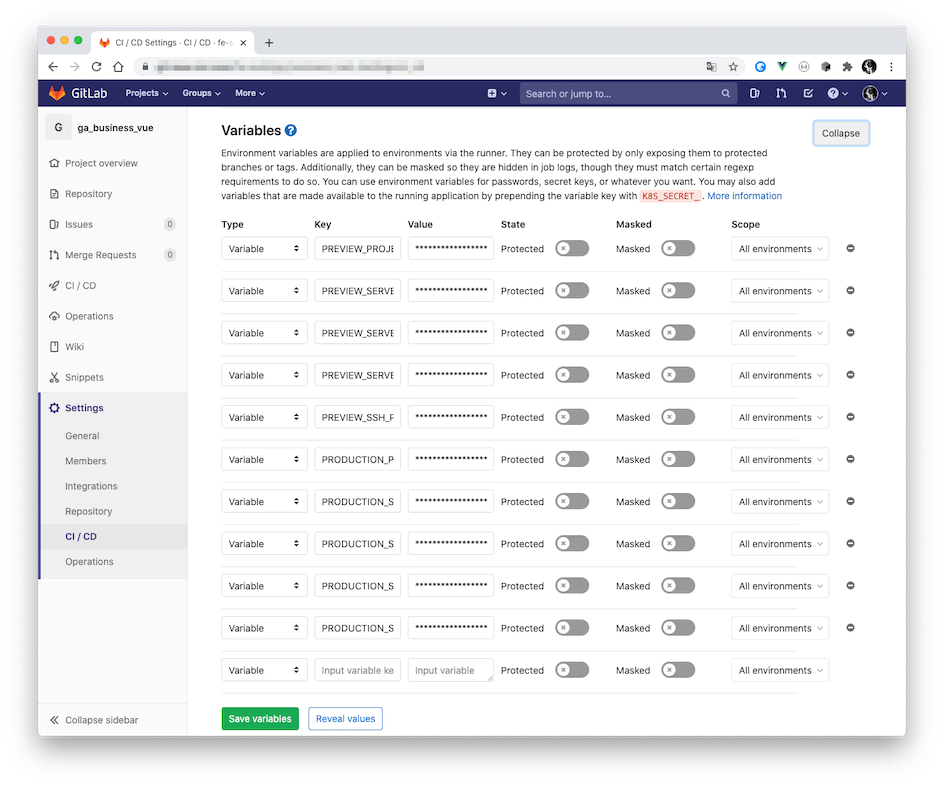Open the All environments scope dropdown
Viewport: 944px width, 786px height.
[x=779, y=248]
